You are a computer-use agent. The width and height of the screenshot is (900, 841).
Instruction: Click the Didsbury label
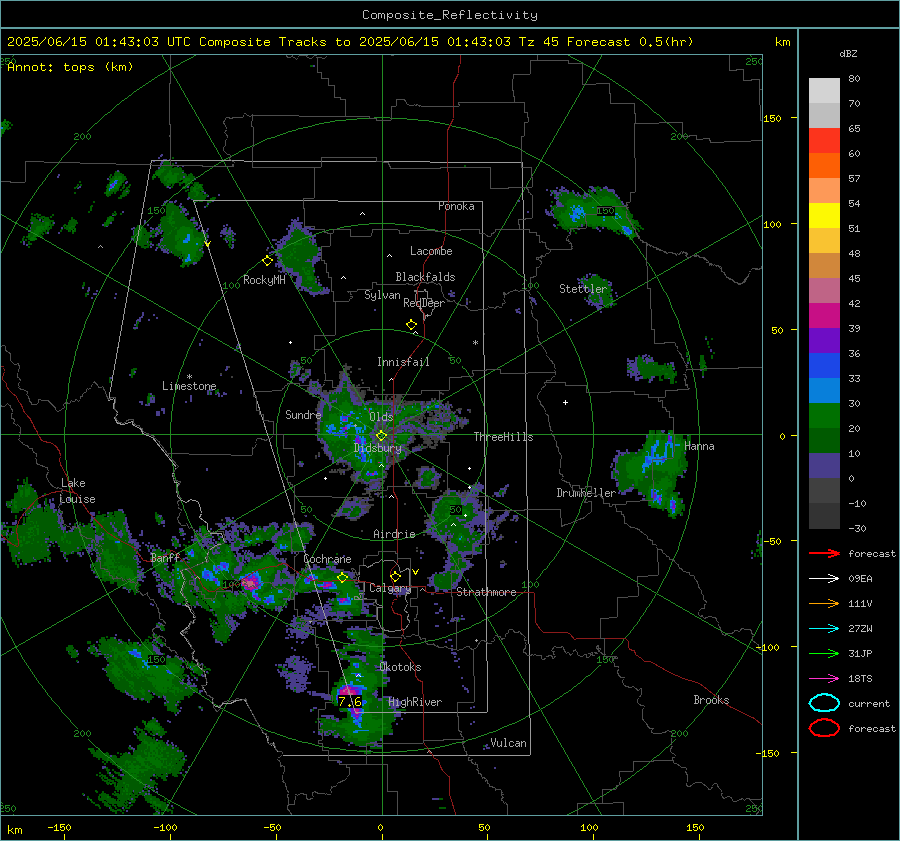click(377, 448)
